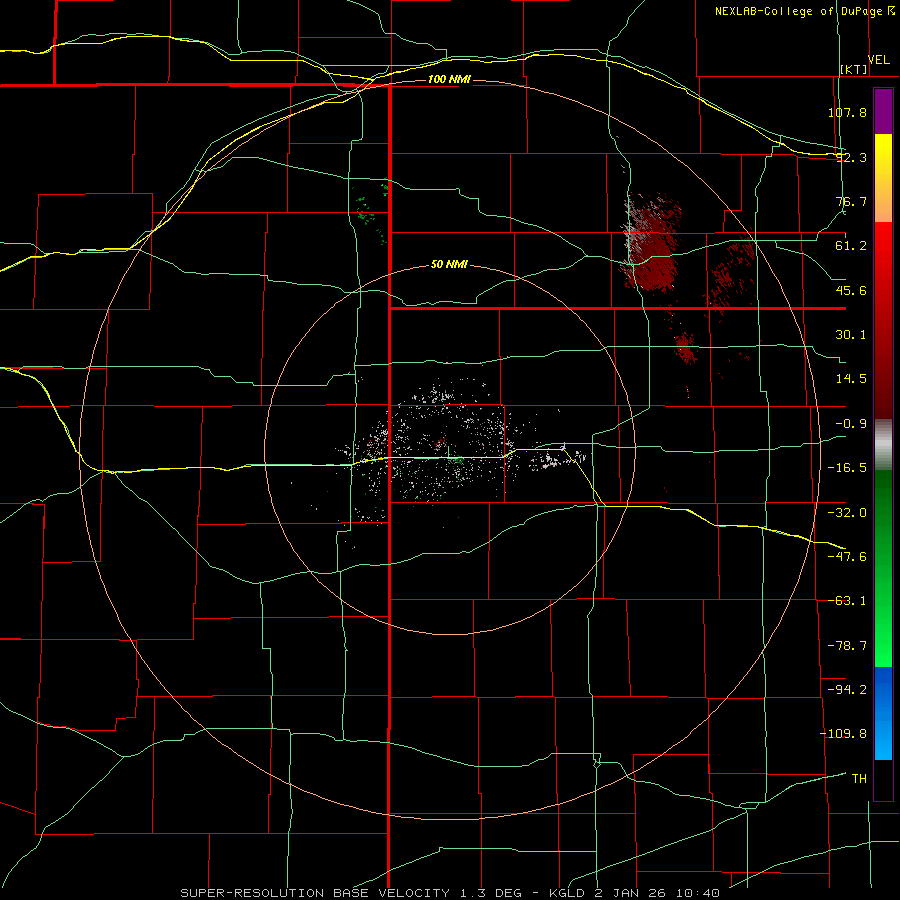Screen dimensions: 900x900
Task: Click the VEL legend title
Action: [878, 60]
